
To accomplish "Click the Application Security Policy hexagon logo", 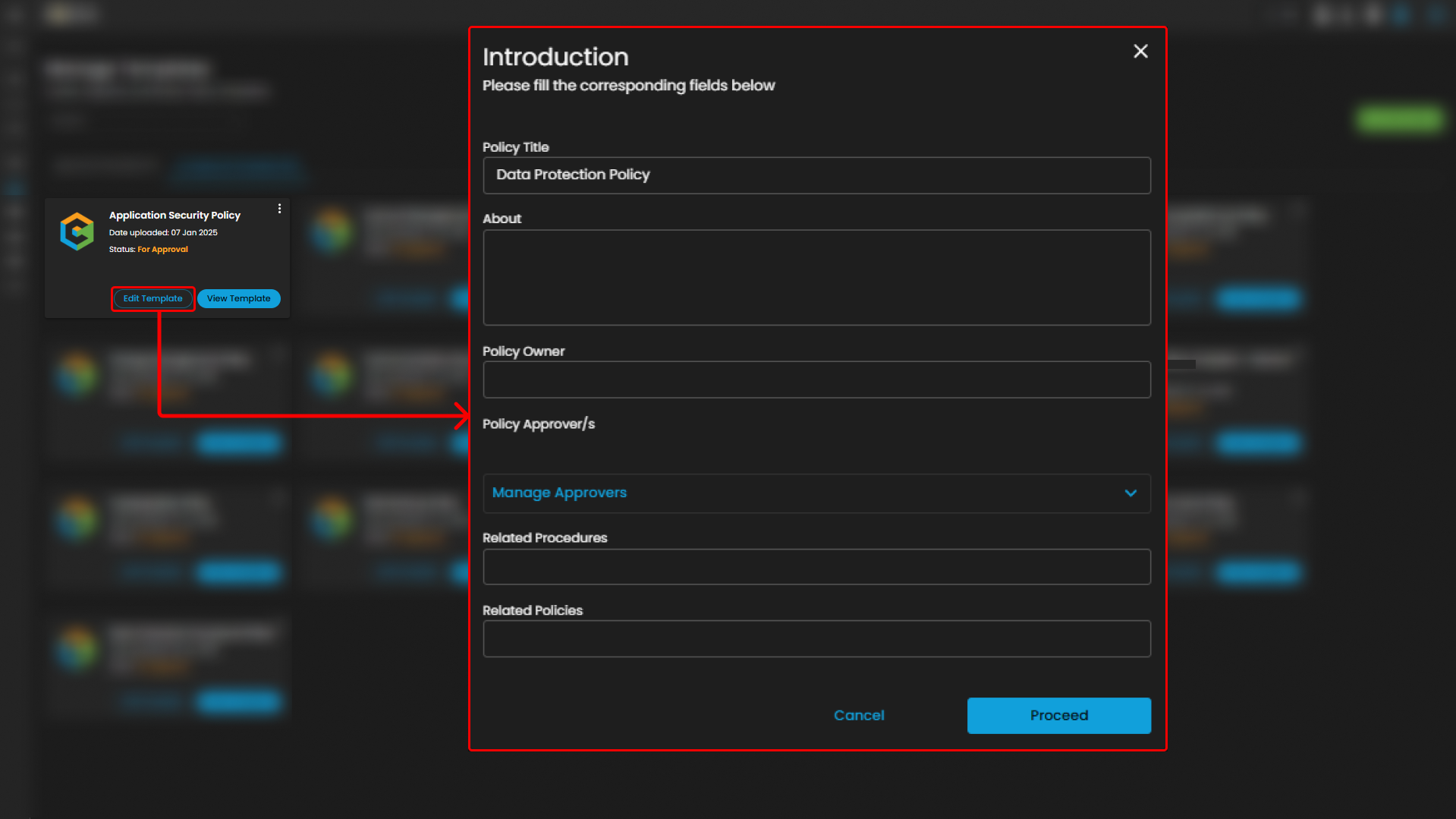I will click(x=77, y=232).
